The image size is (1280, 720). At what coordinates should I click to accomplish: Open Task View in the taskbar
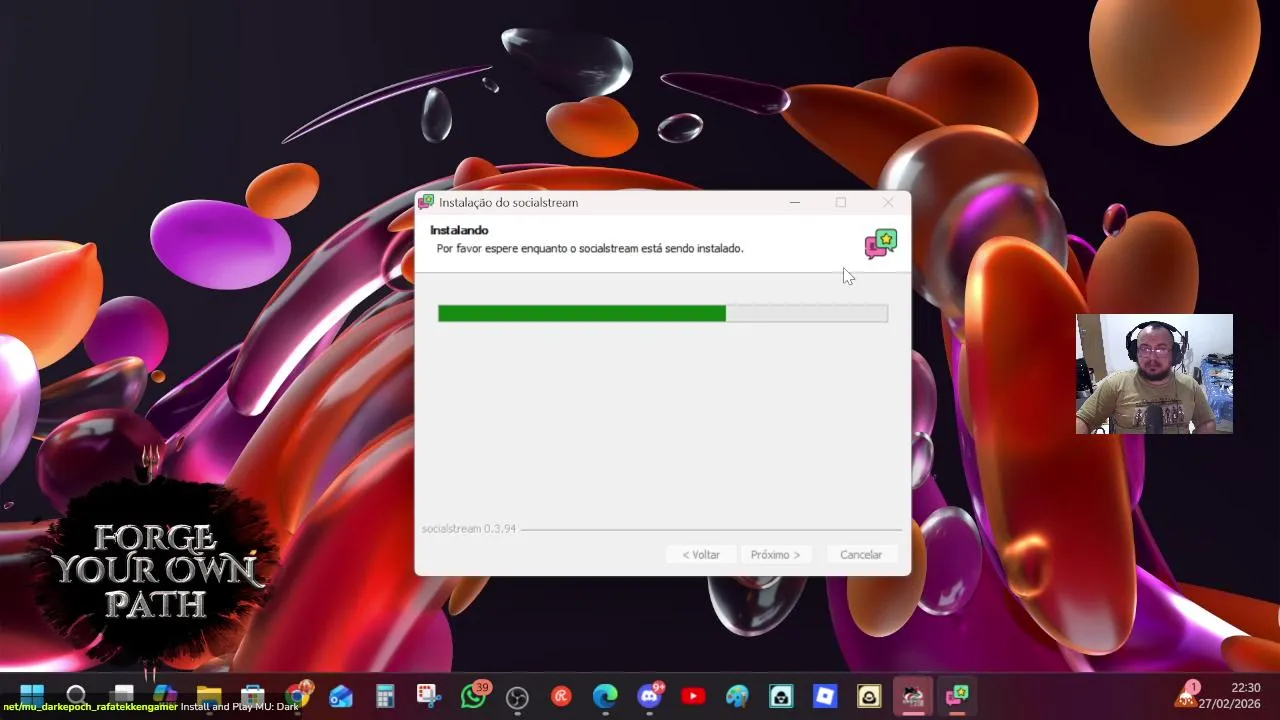(x=123, y=695)
